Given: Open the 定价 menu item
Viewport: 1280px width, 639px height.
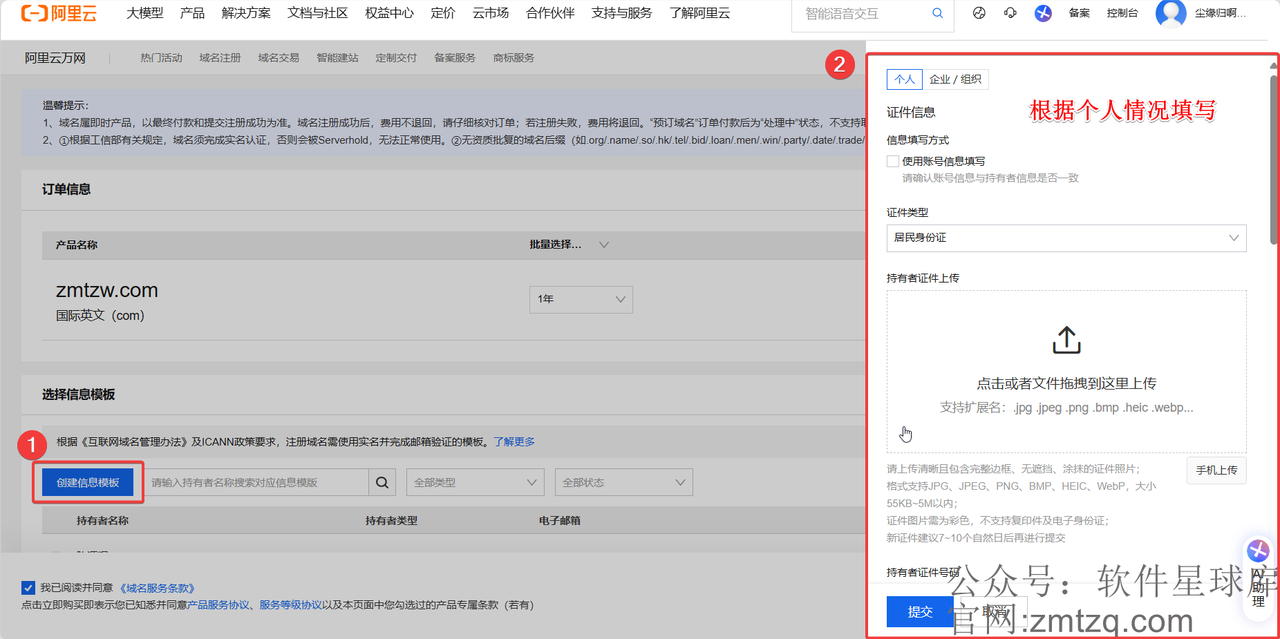Looking at the screenshot, I should tap(443, 13).
